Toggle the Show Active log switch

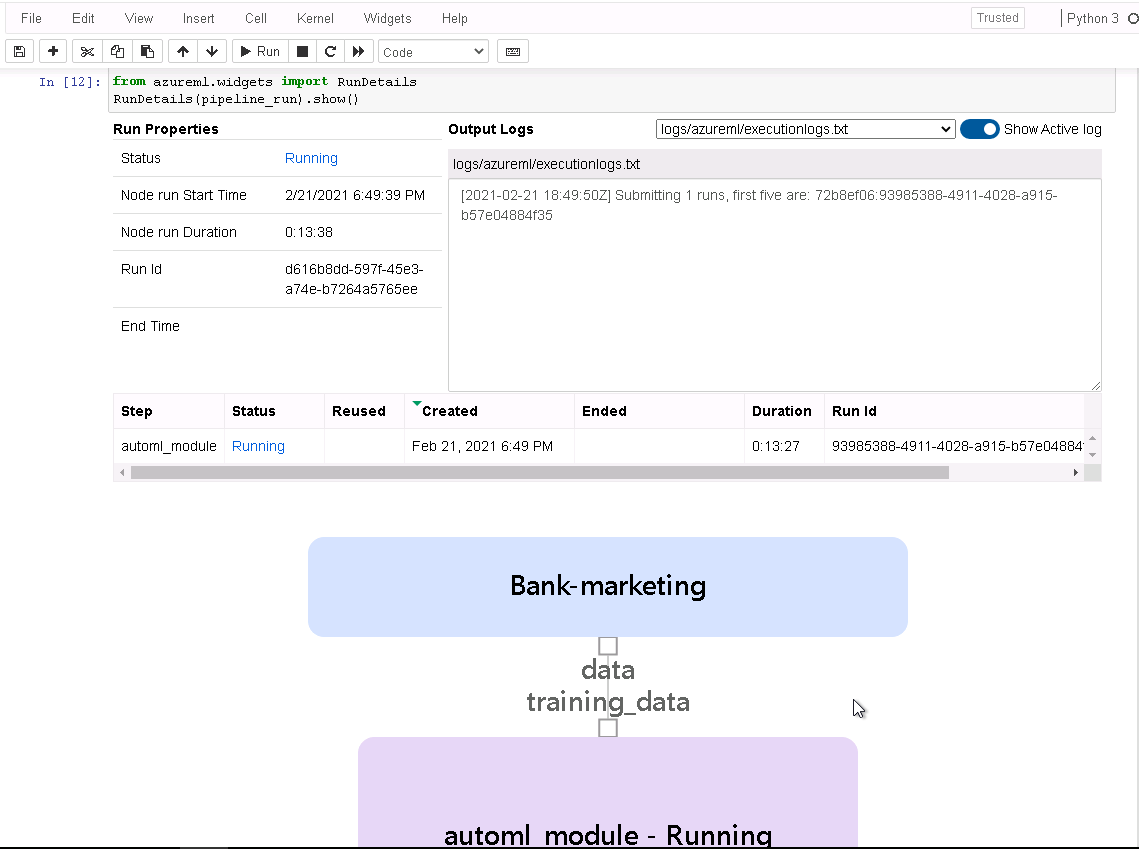point(979,129)
